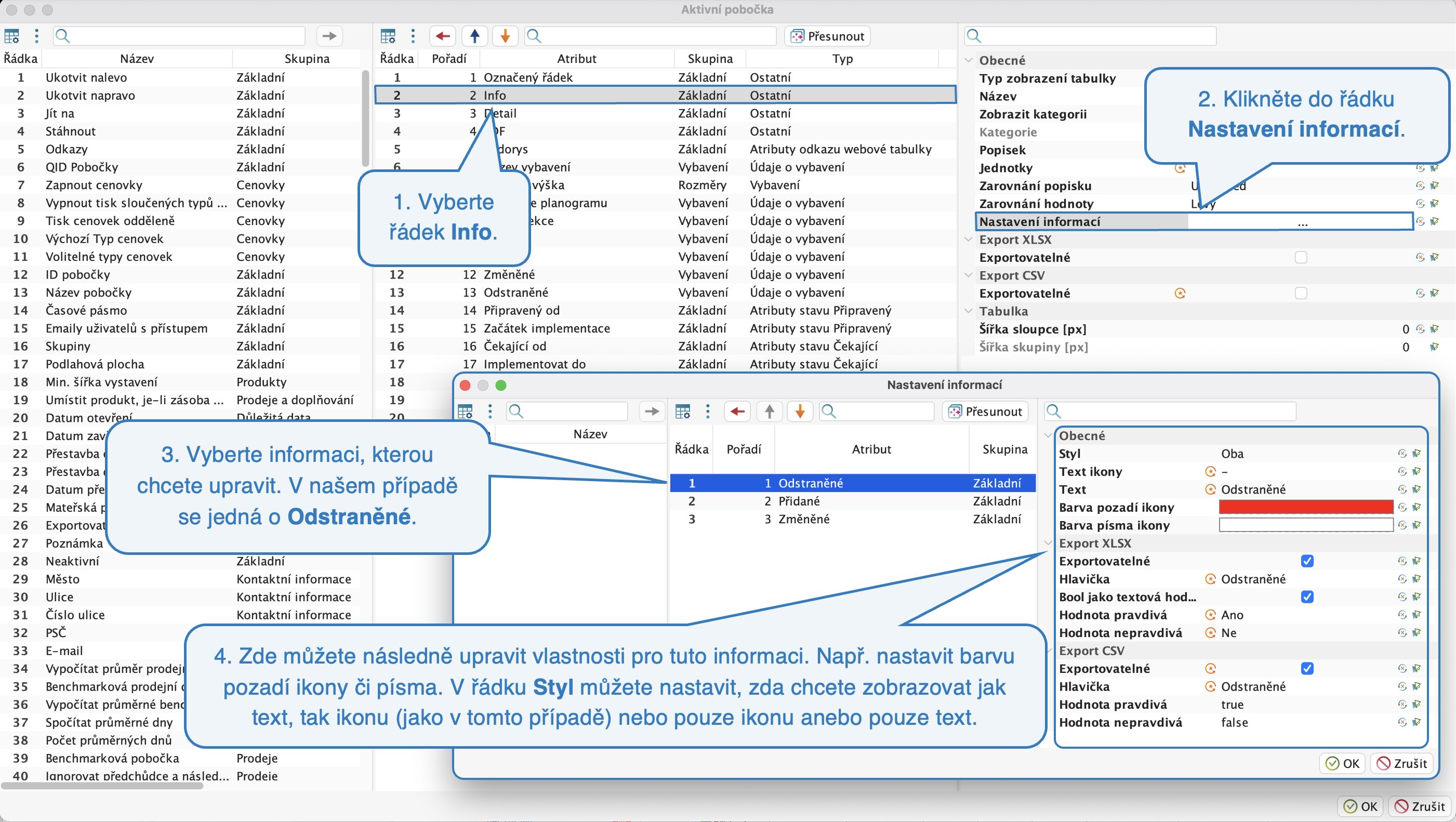Click Pořadí column header in dialog
The height and width of the screenshot is (822, 1456).
point(744,449)
